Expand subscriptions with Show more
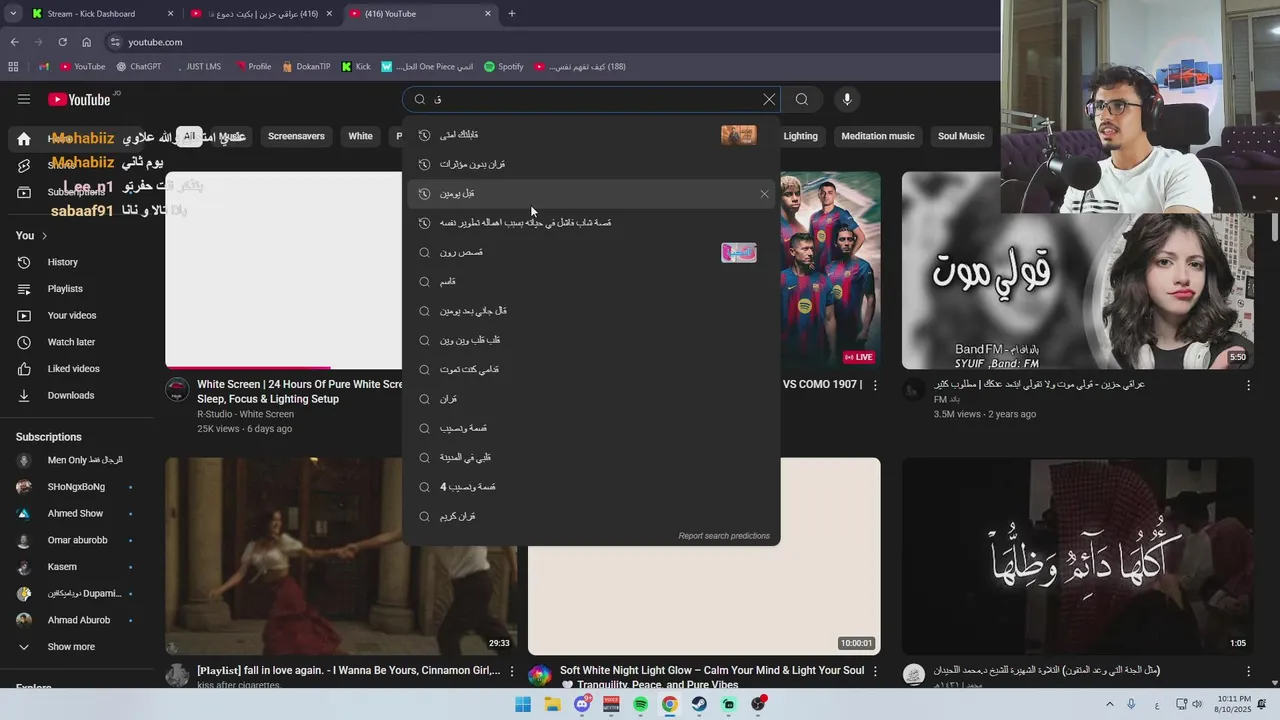The height and width of the screenshot is (720, 1280). point(71,647)
